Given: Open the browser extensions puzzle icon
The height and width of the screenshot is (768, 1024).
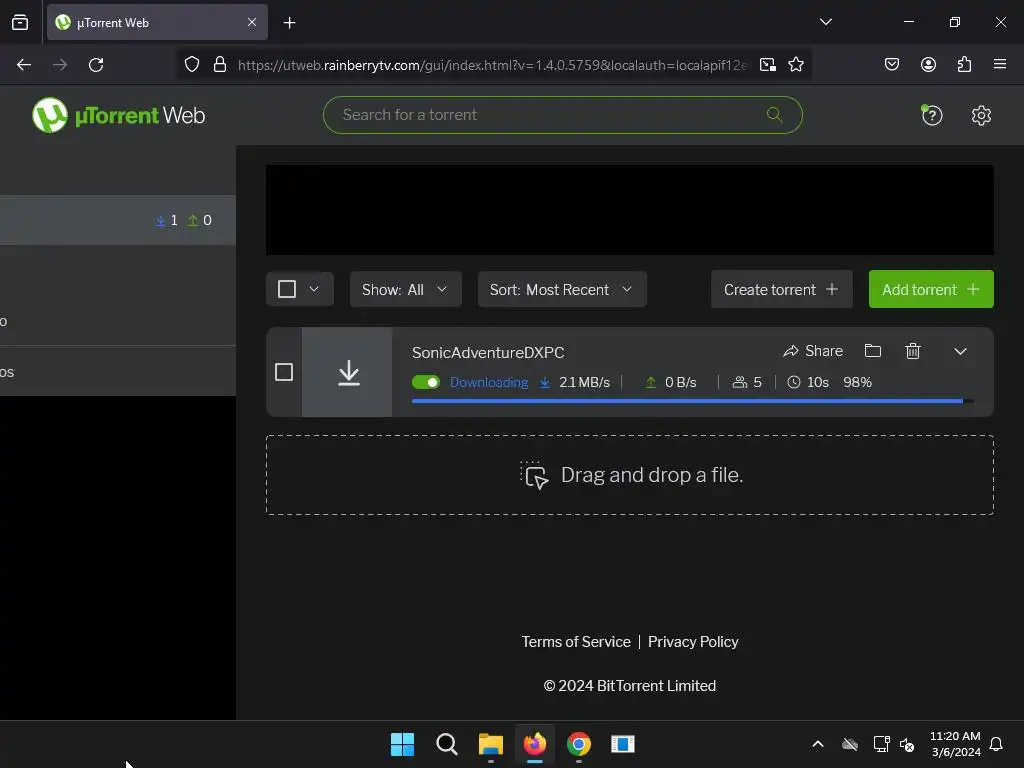Looking at the screenshot, I should (964, 64).
